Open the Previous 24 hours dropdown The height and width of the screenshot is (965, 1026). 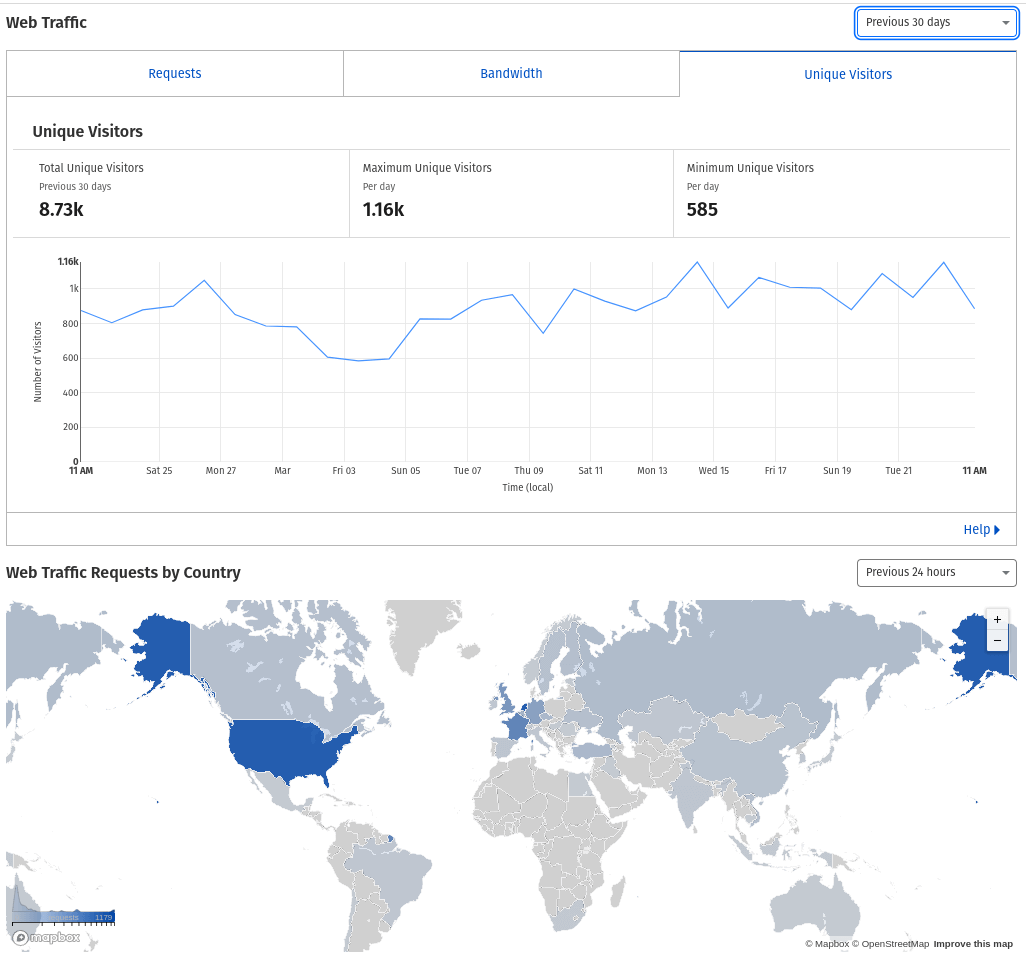[936, 573]
